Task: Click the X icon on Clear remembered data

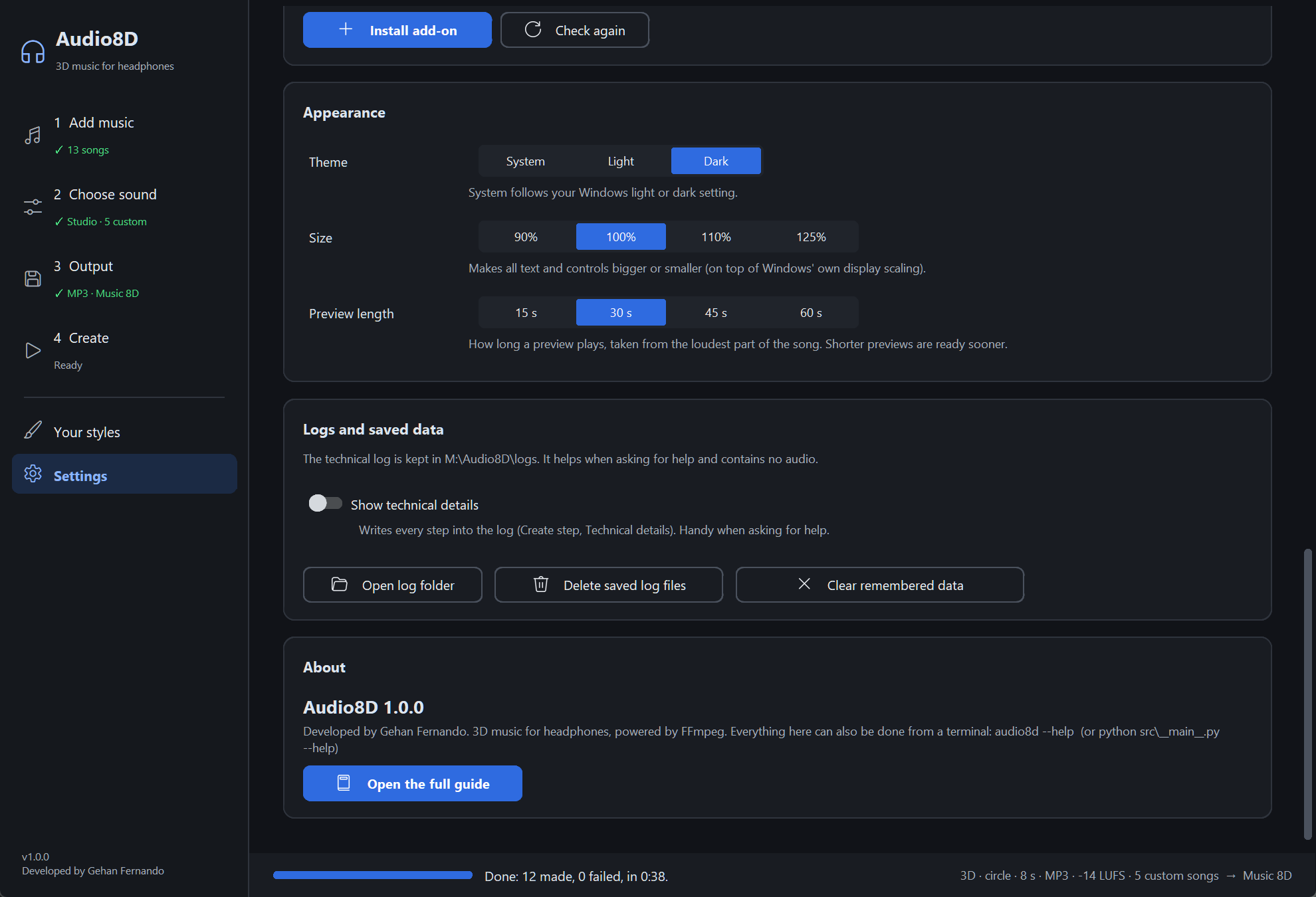Action: [804, 584]
